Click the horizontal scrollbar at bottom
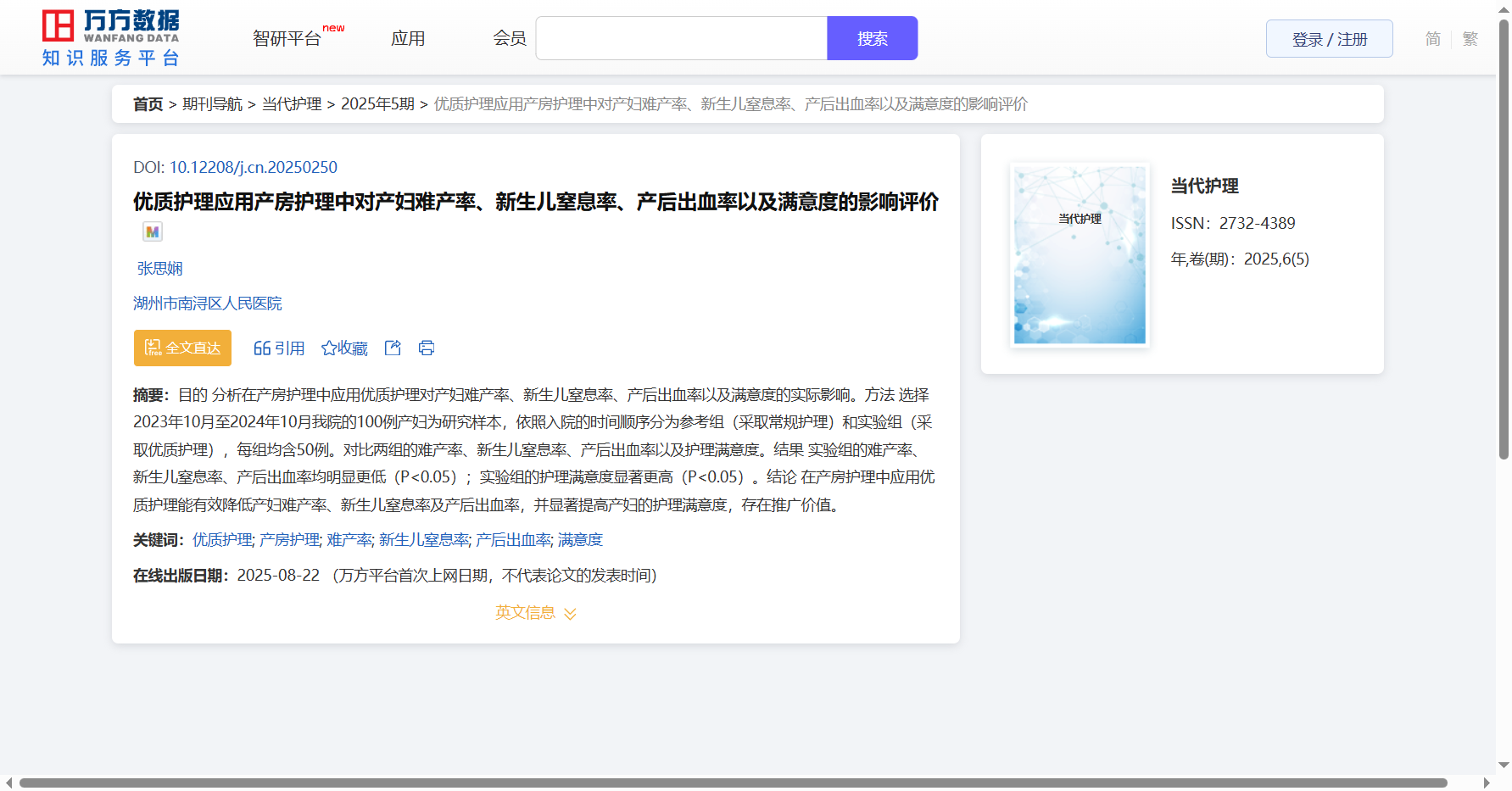Viewport: 1512px width, 791px height. [x=733, y=783]
